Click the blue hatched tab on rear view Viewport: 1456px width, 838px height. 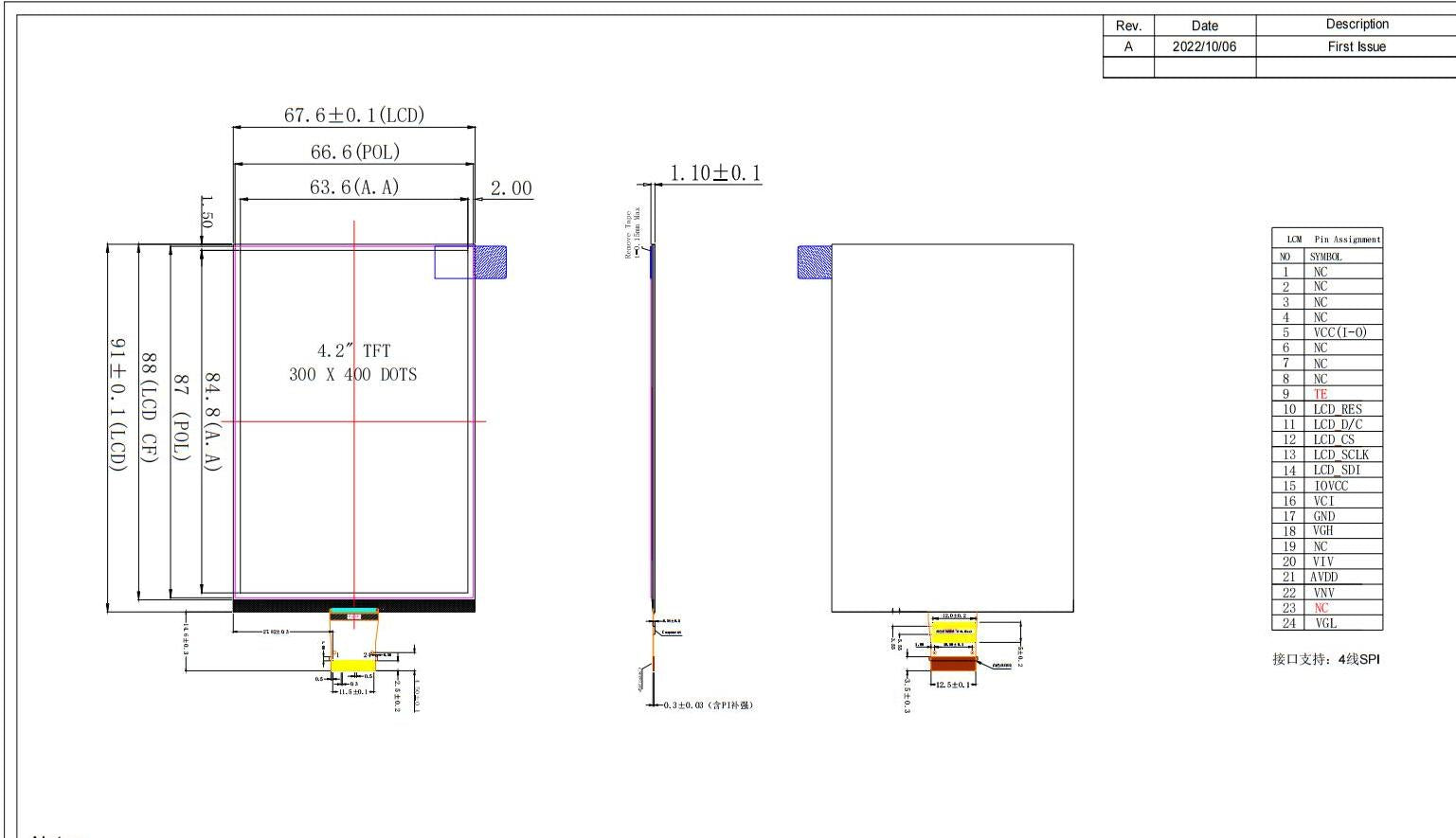[814, 262]
